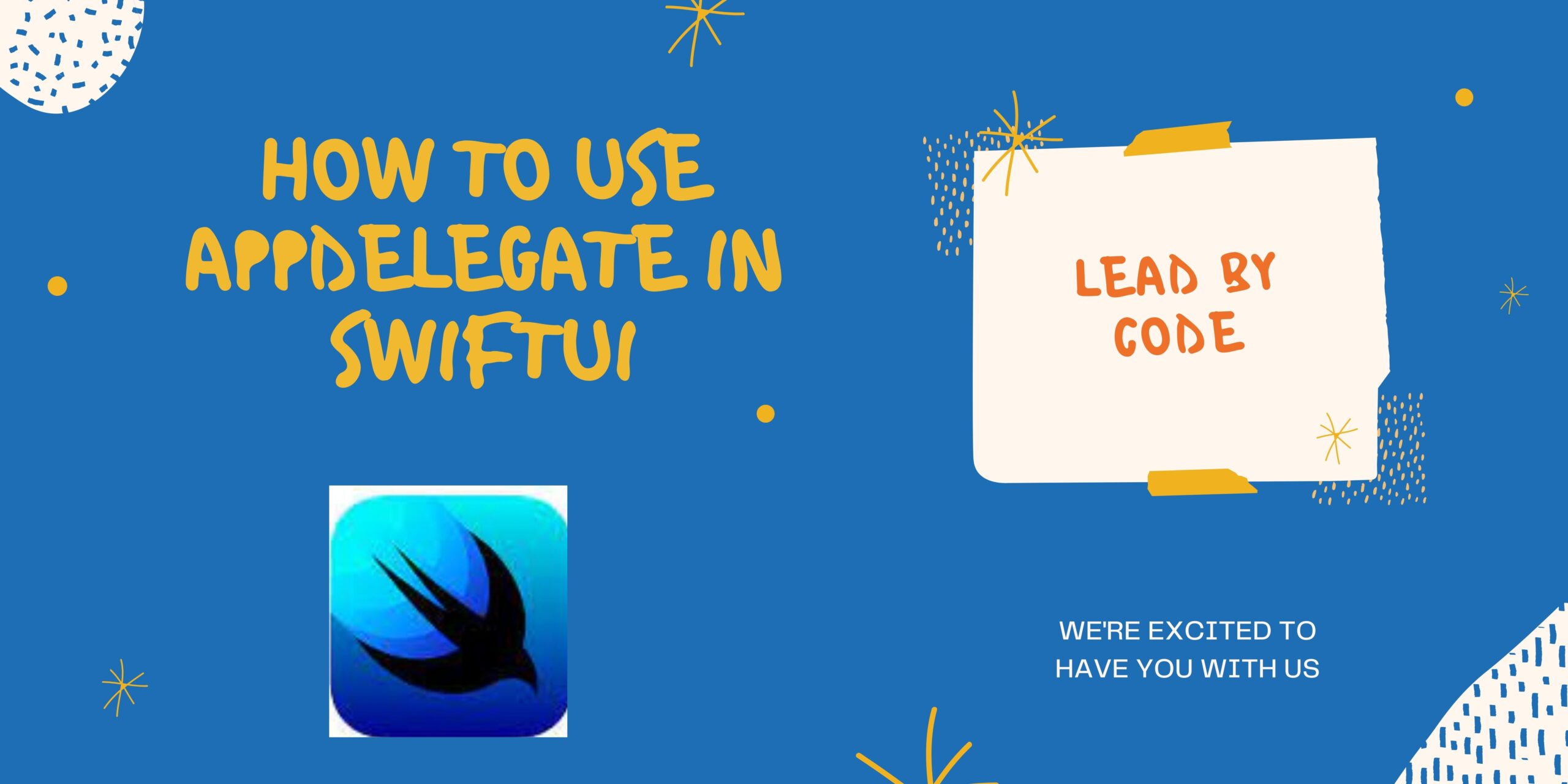Click the gold dot center-bottom

pos(765,414)
